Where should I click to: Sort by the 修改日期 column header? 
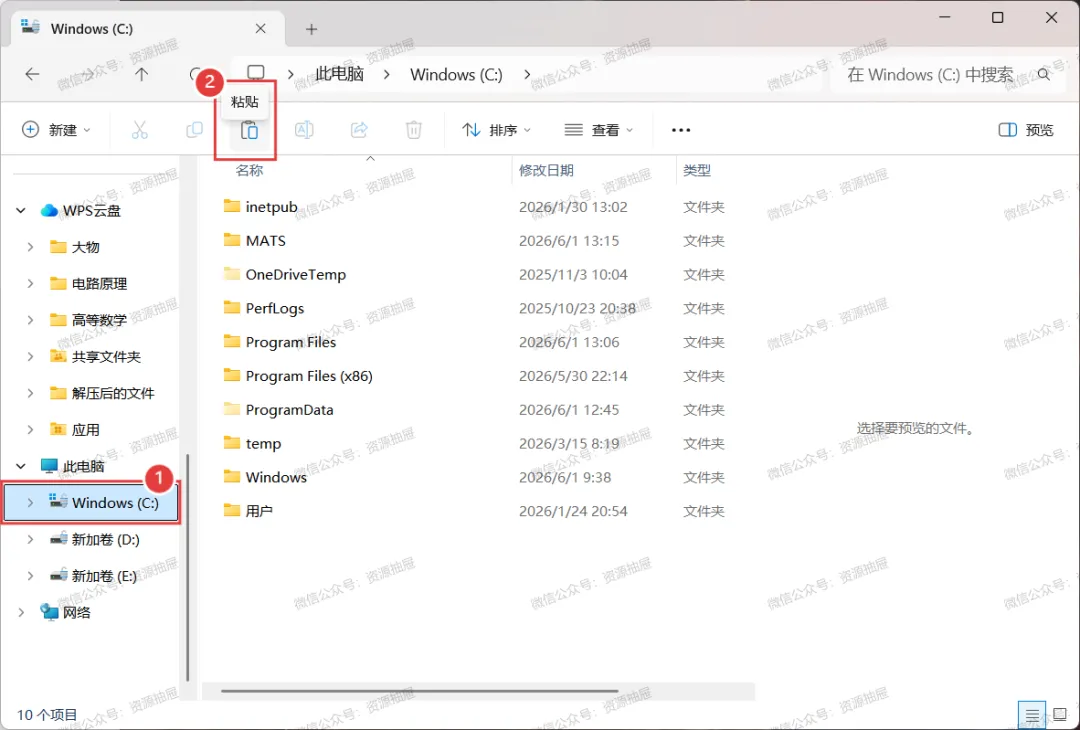(x=546, y=170)
